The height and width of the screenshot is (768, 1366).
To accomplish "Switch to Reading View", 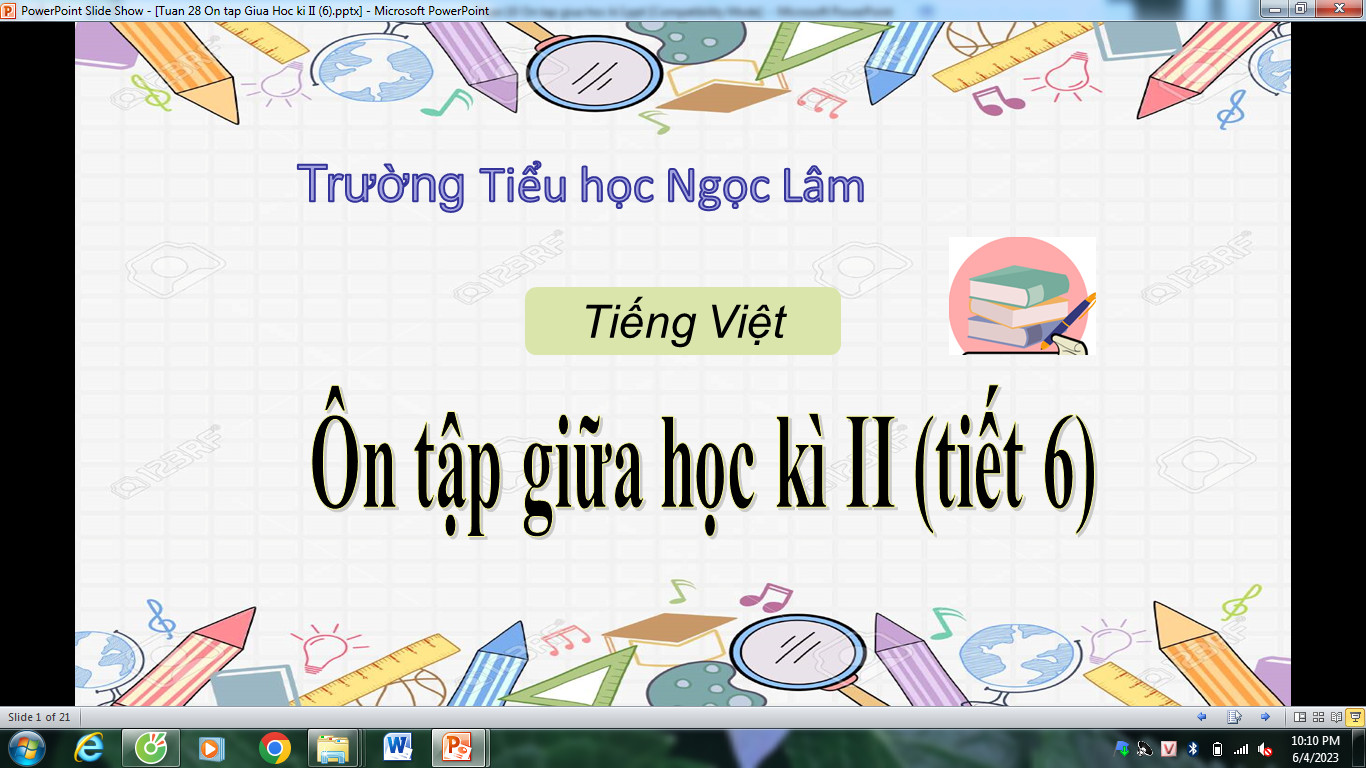I will coord(1336,717).
